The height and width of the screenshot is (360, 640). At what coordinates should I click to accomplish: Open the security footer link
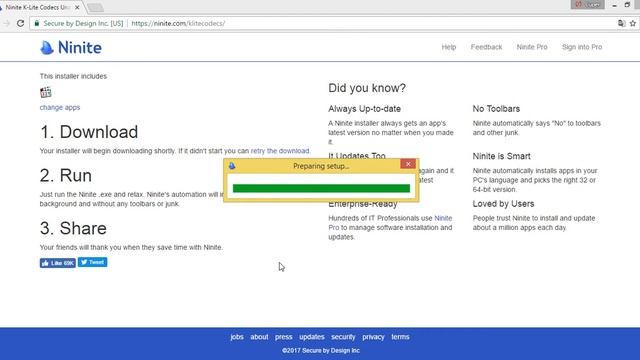tap(343, 337)
